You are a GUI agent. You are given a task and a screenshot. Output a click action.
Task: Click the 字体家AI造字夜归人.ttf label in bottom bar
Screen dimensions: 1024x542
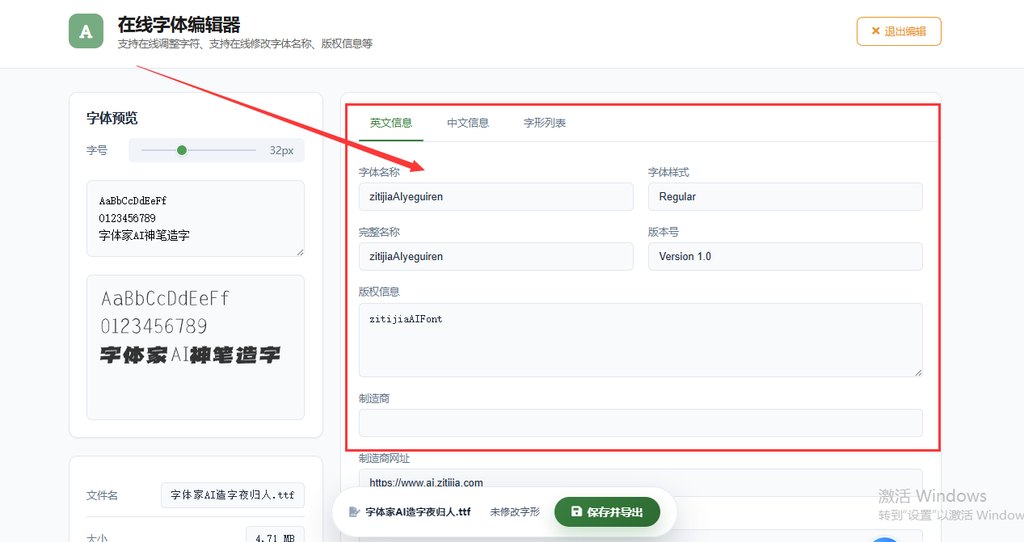[418, 512]
